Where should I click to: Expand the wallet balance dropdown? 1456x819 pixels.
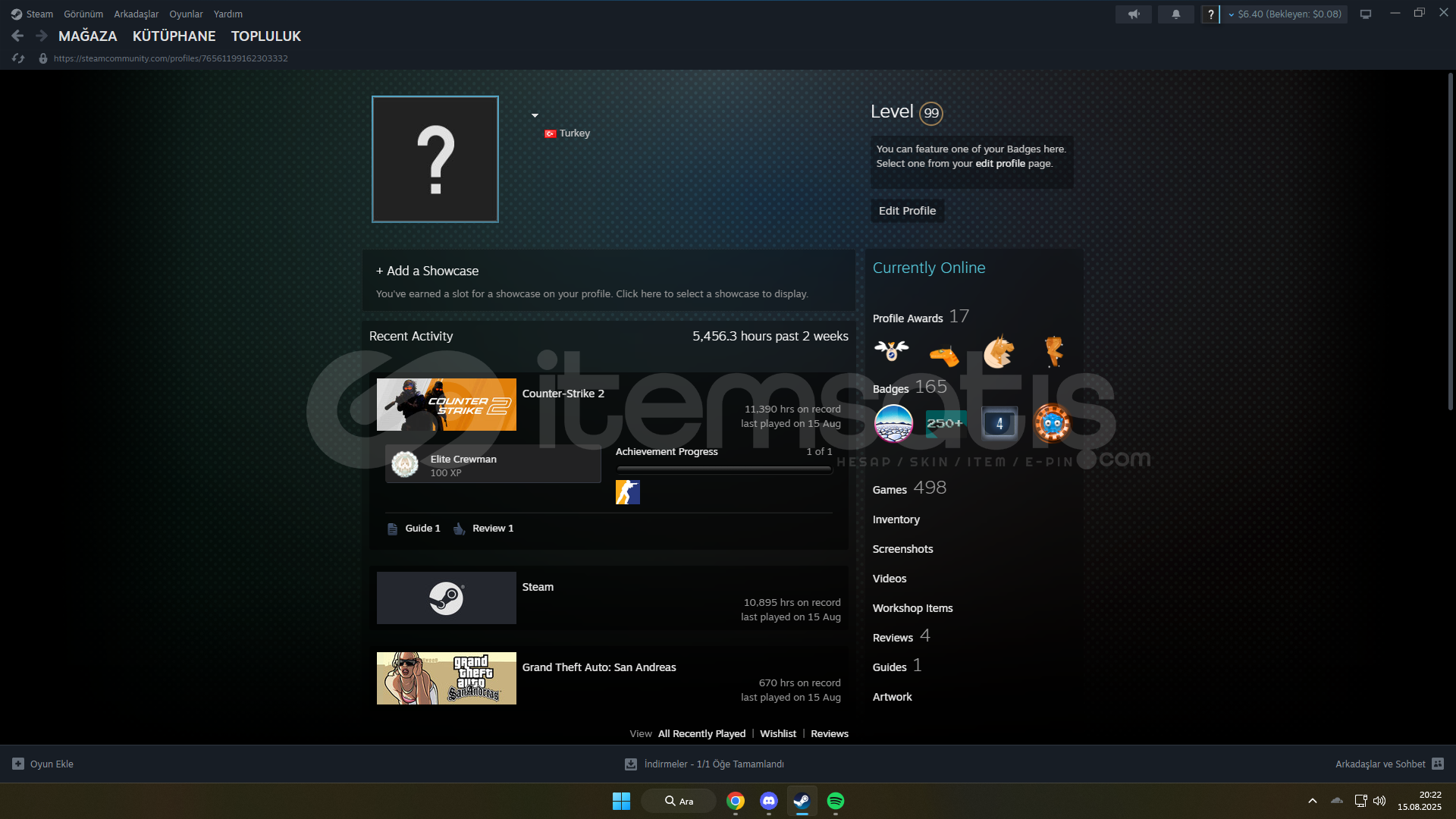pyautogui.click(x=1232, y=14)
